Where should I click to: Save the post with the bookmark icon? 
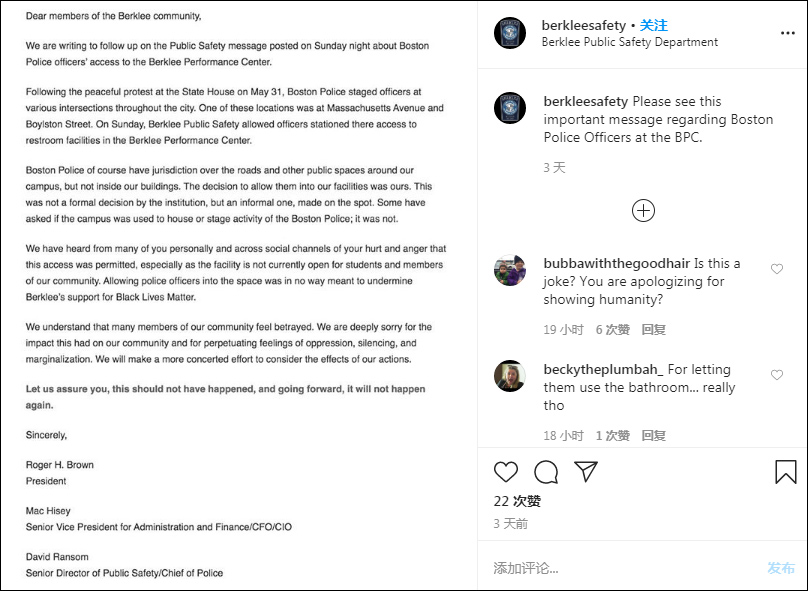coord(786,472)
